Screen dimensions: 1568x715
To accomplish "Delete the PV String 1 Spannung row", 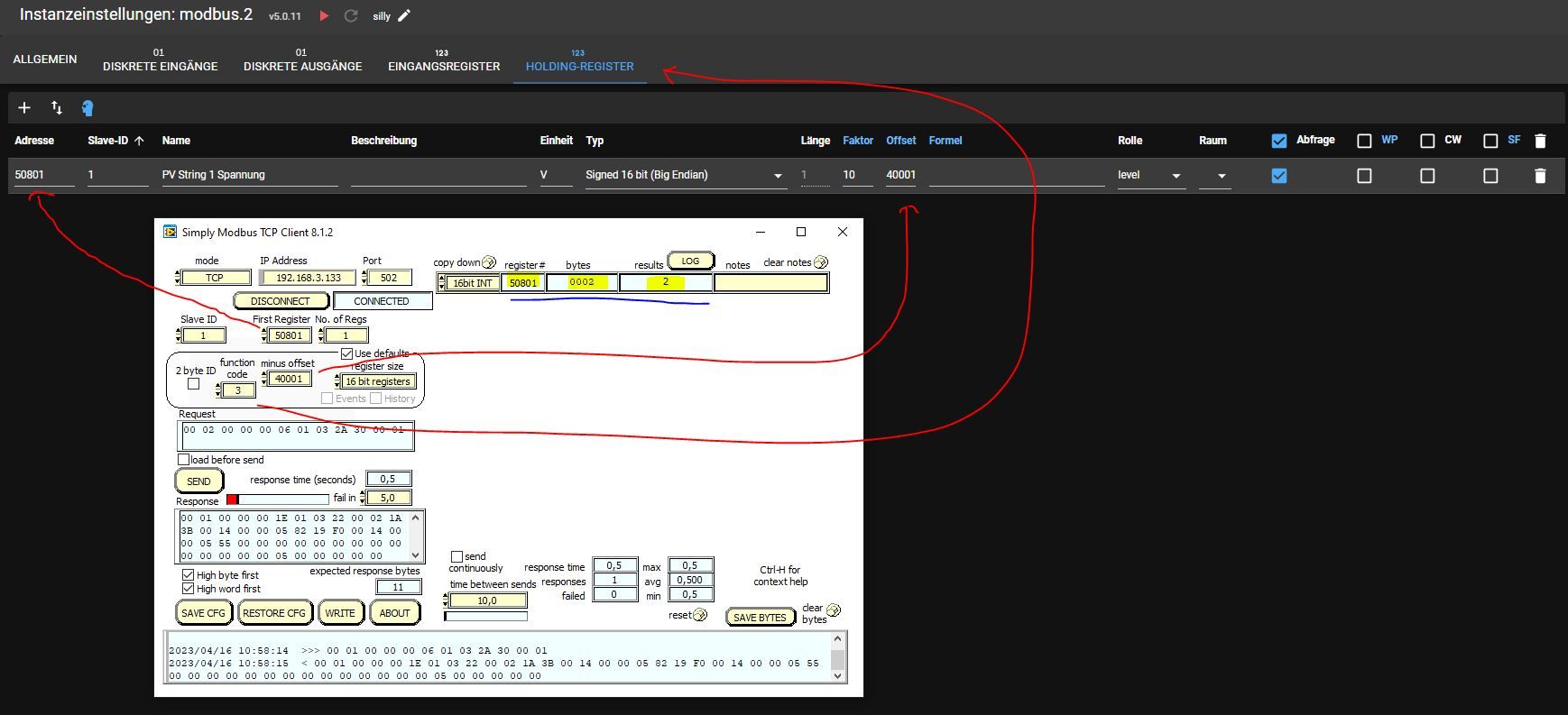I will click(1540, 176).
